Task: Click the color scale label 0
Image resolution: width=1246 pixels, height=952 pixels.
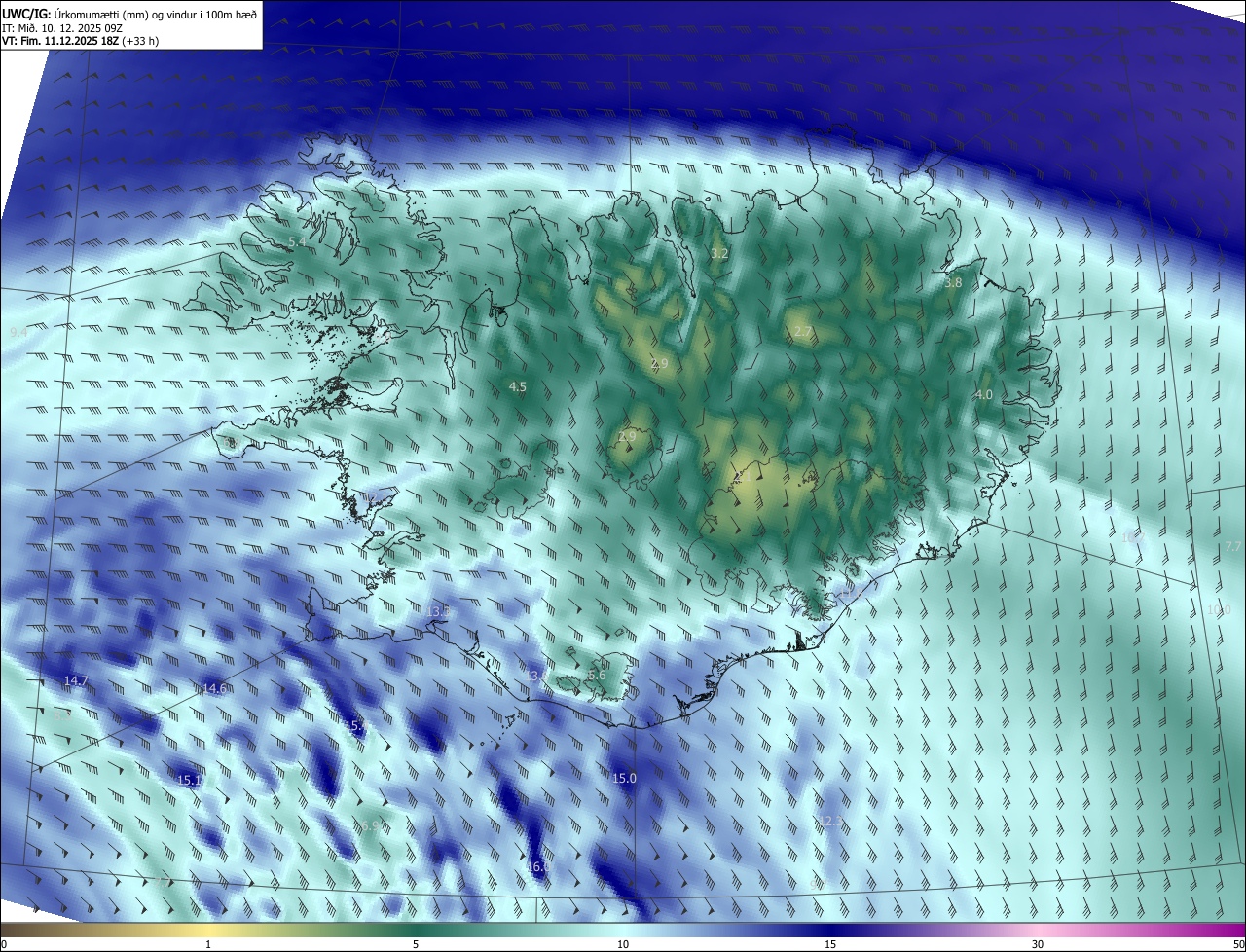Action: point(4,944)
